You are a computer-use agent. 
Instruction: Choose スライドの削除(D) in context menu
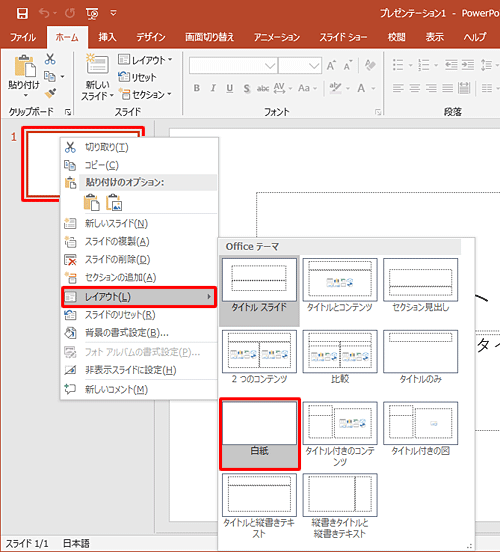point(139,259)
